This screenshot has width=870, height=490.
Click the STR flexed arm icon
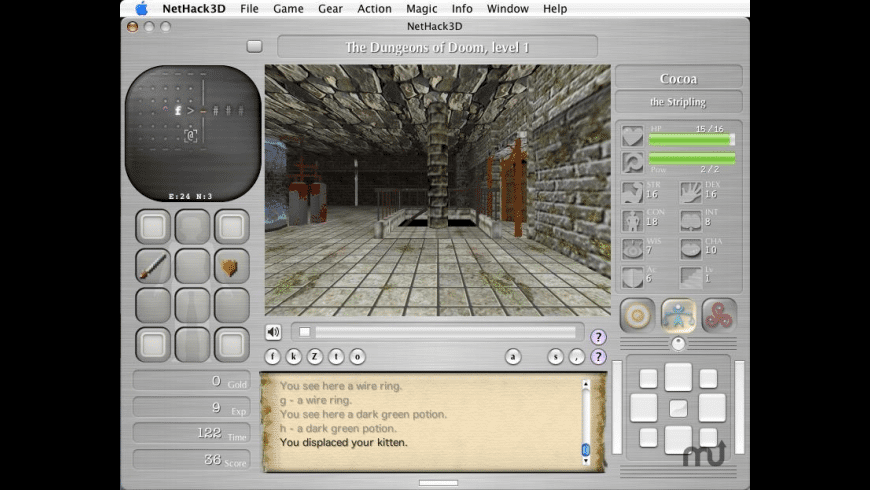tap(632, 192)
